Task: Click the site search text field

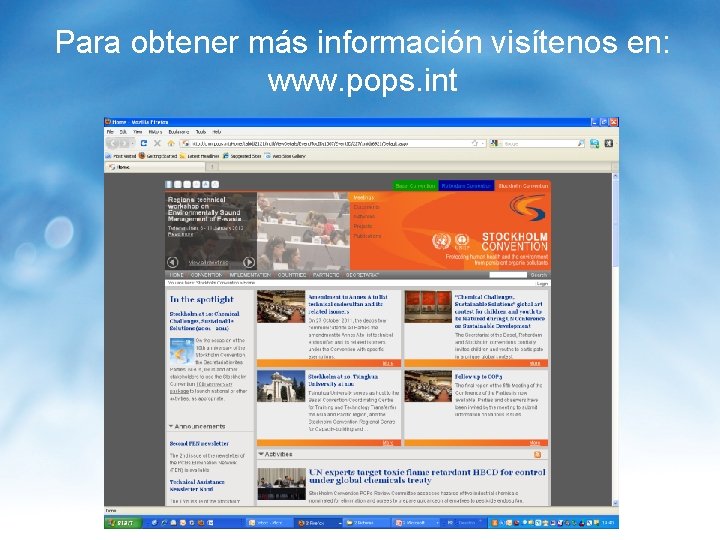Action: click(x=508, y=275)
